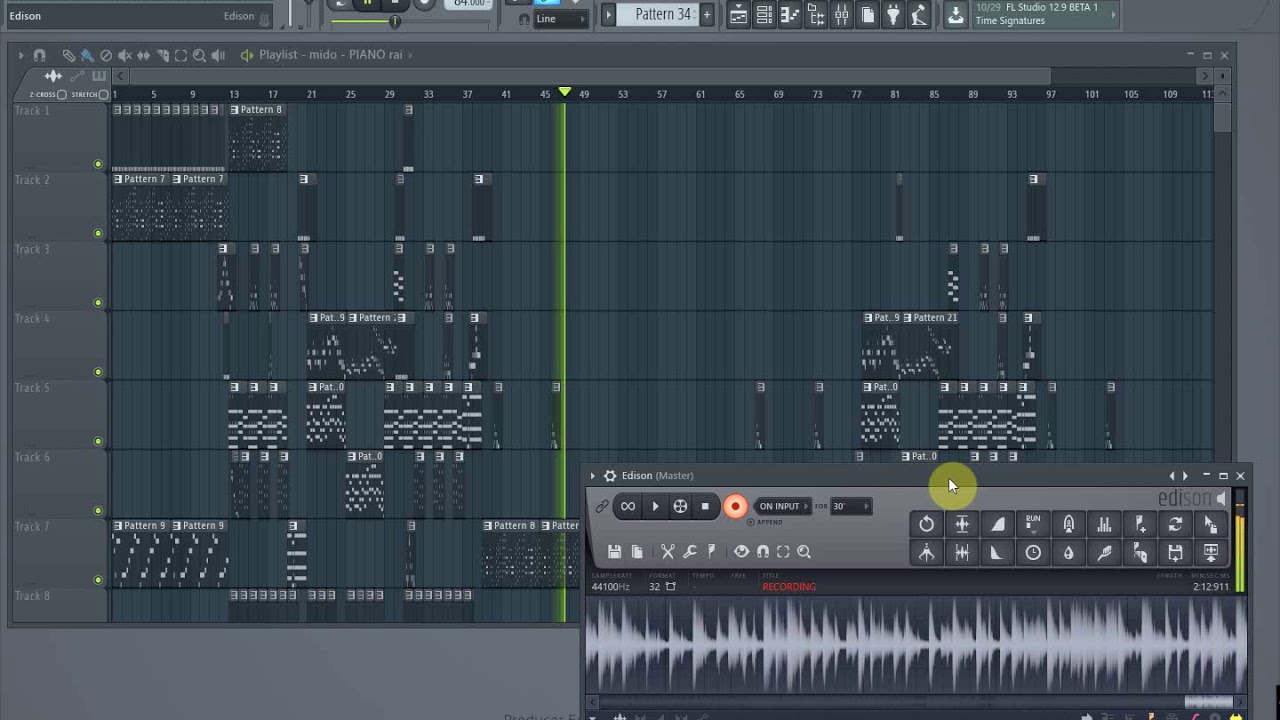The width and height of the screenshot is (1280, 720).
Task: Click Edison's blur droplet tool
Action: click(x=1069, y=552)
